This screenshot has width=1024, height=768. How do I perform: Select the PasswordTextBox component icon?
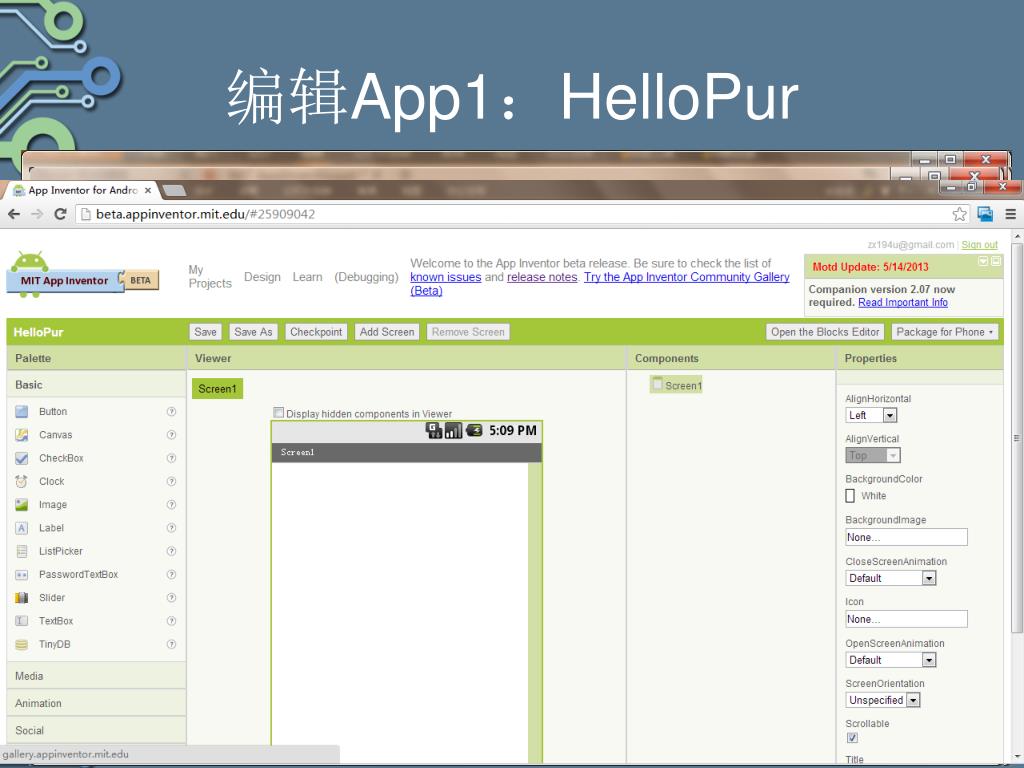point(22,575)
